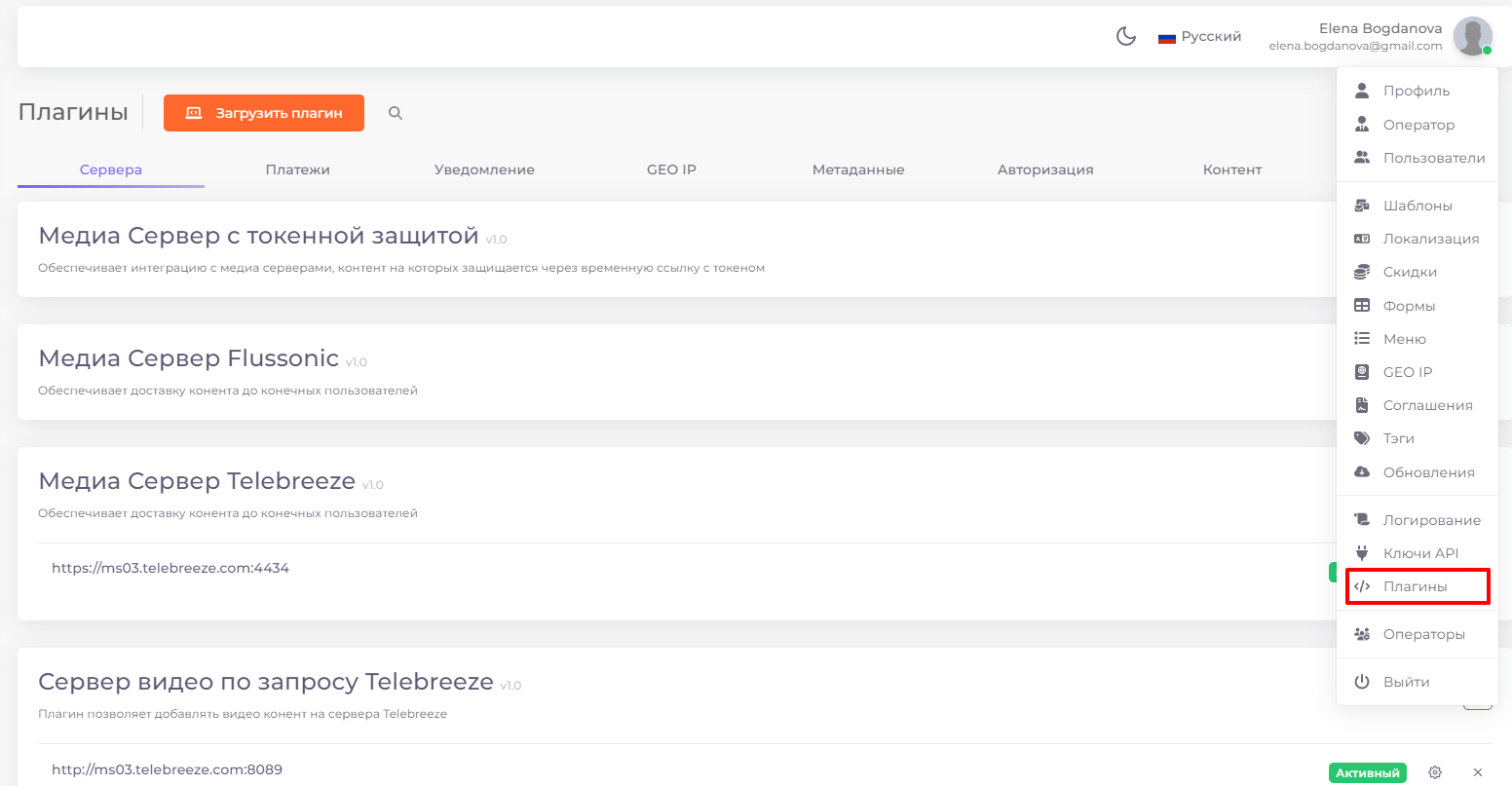Screen dimensions: 1512x786
Task: Switch to the Платежи tab
Action: pyautogui.click(x=298, y=169)
